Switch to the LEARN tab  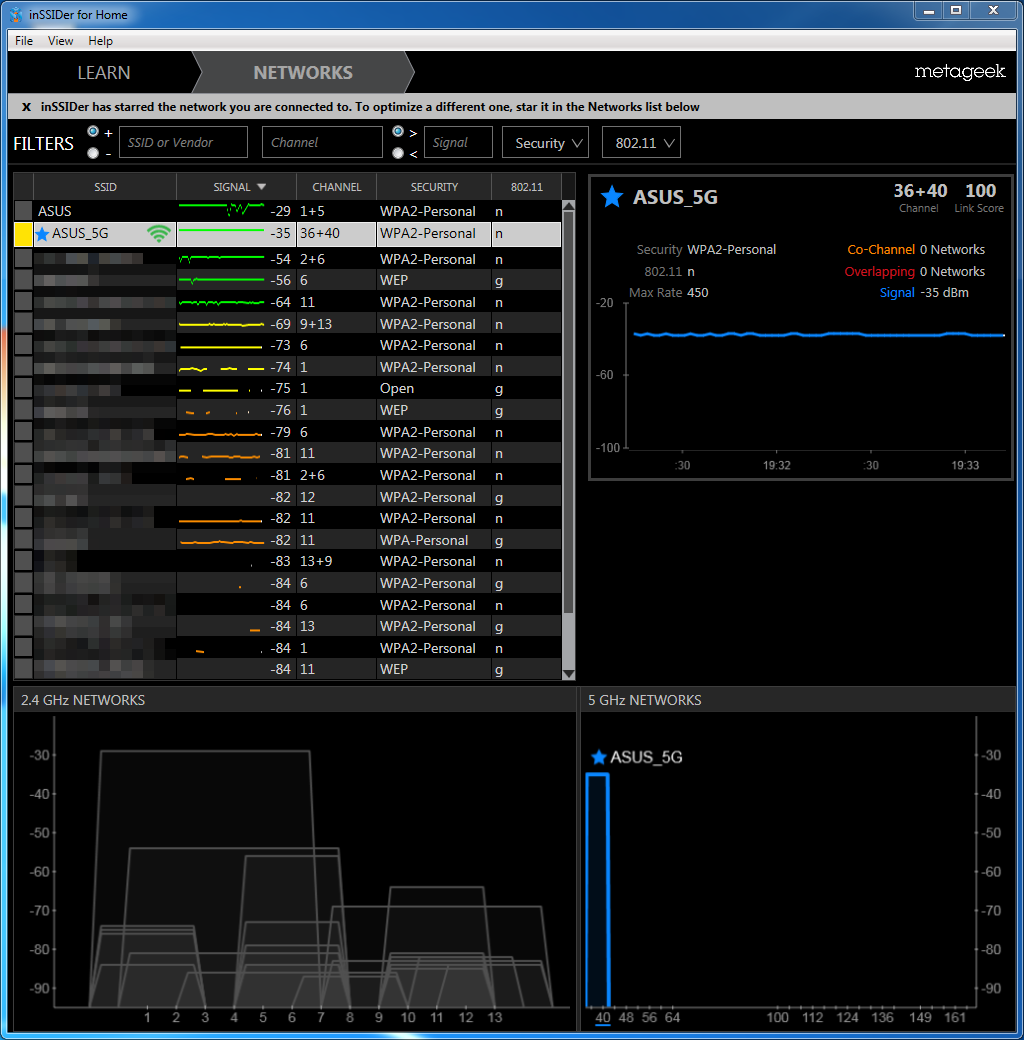tap(103, 72)
